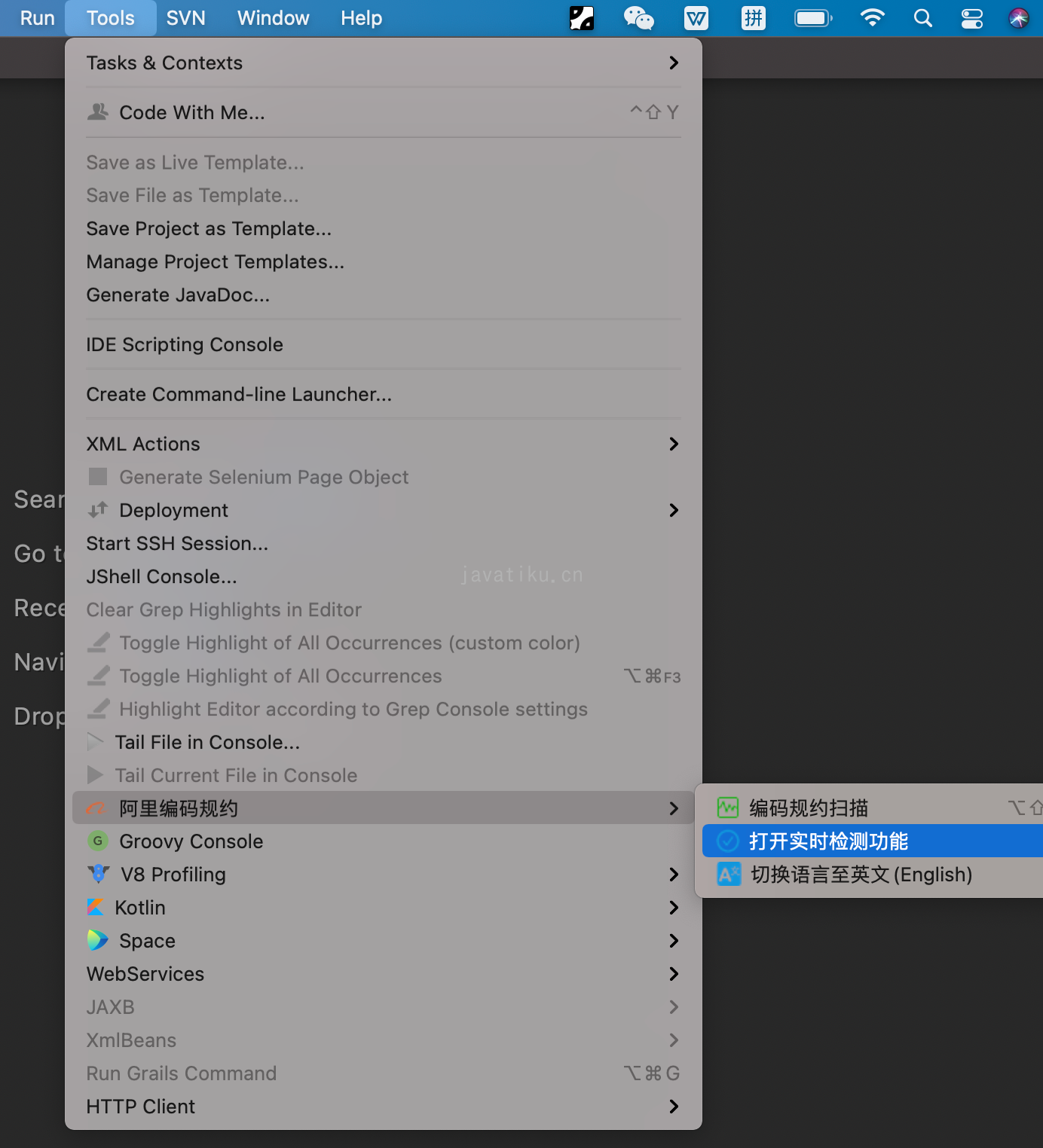Viewport: 1043px width, 1148px height.
Task: Expand the Deployment submenu arrow
Action: (x=674, y=510)
